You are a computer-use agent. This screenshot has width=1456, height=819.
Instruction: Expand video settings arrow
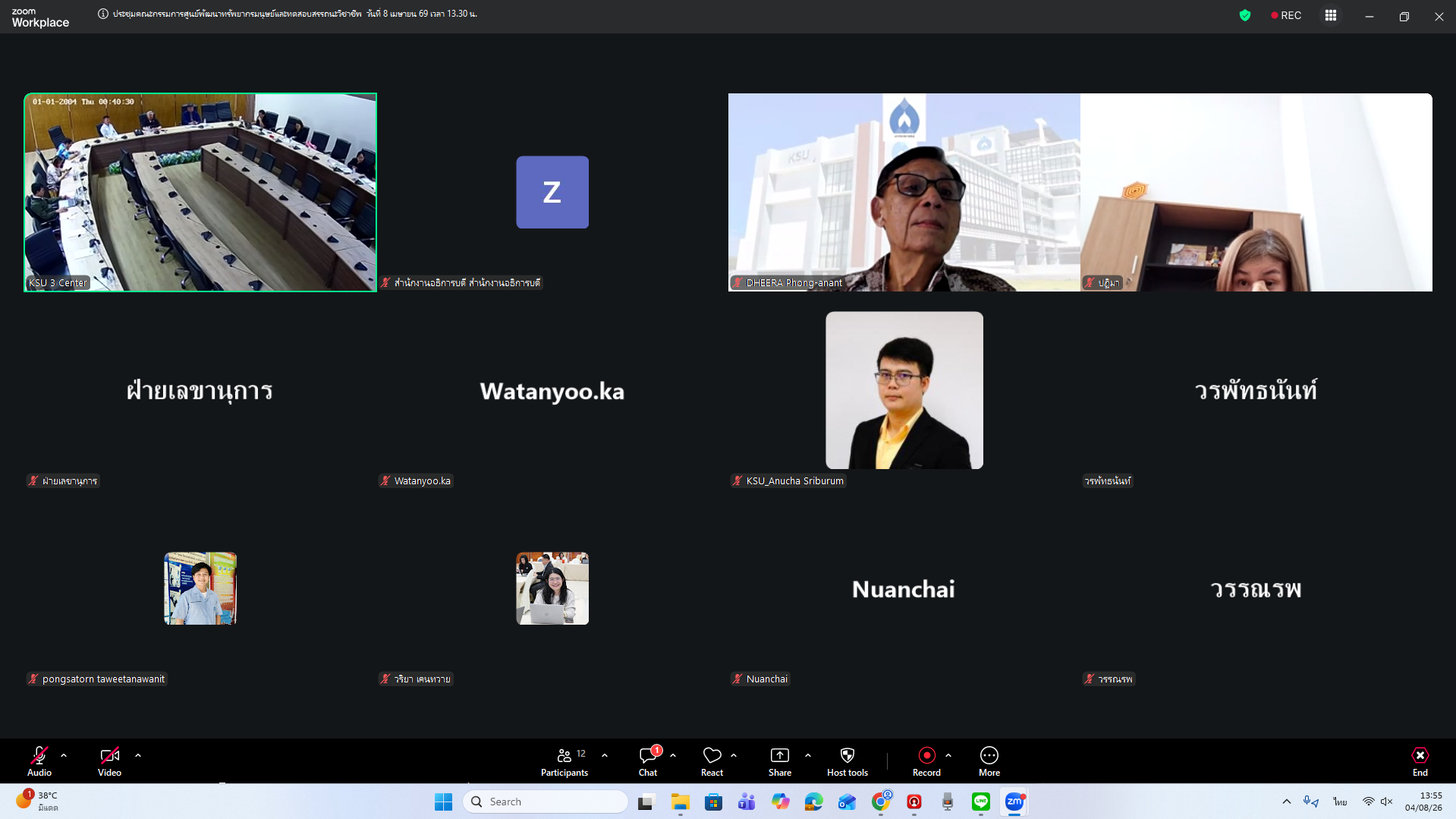(138, 755)
